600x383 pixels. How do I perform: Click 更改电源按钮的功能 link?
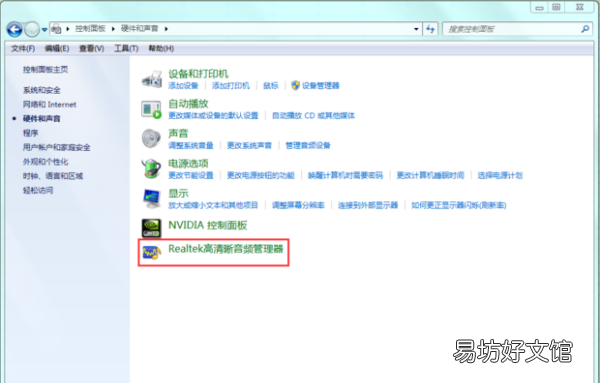coord(261,175)
